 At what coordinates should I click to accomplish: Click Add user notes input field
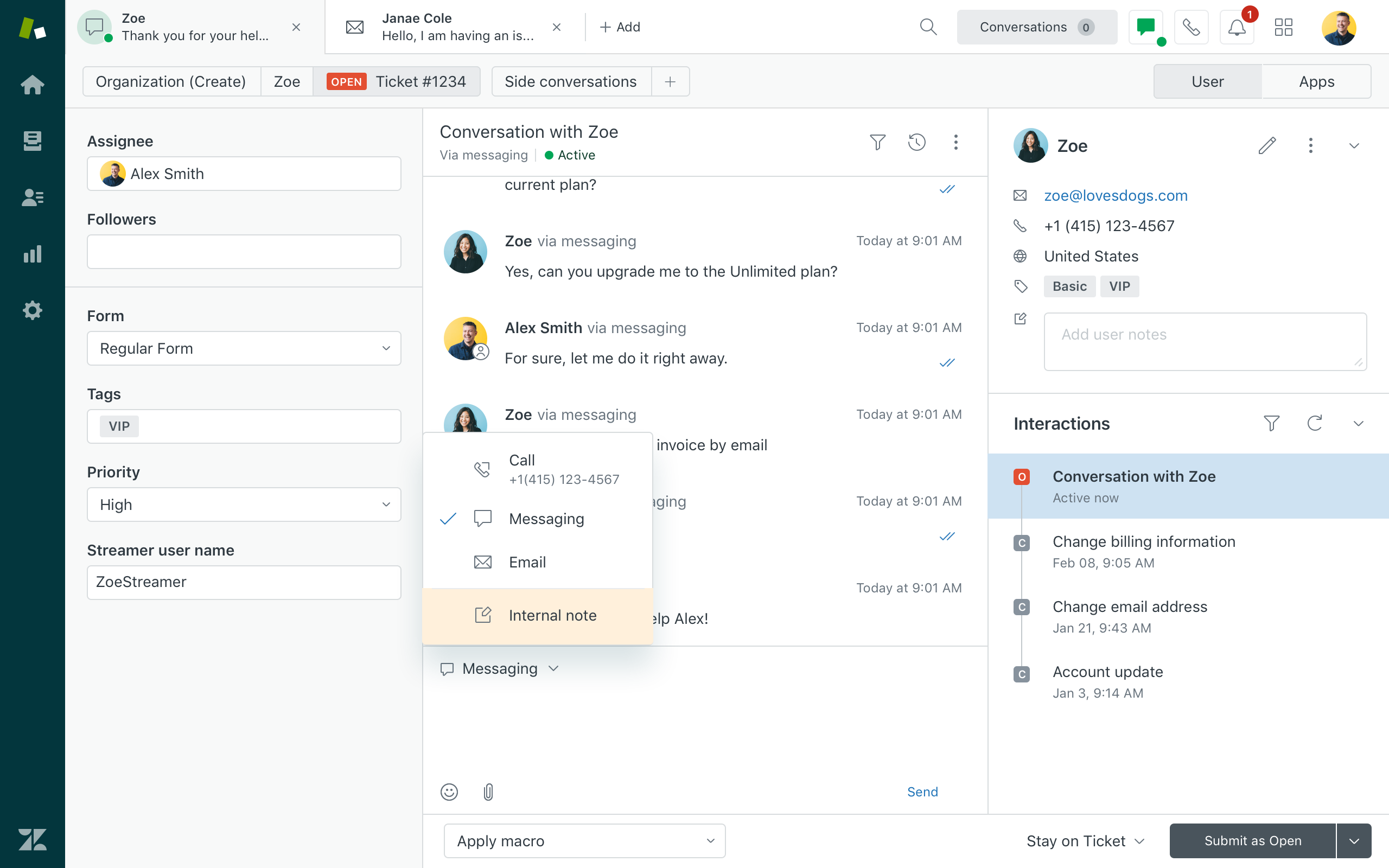[1205, 340]
